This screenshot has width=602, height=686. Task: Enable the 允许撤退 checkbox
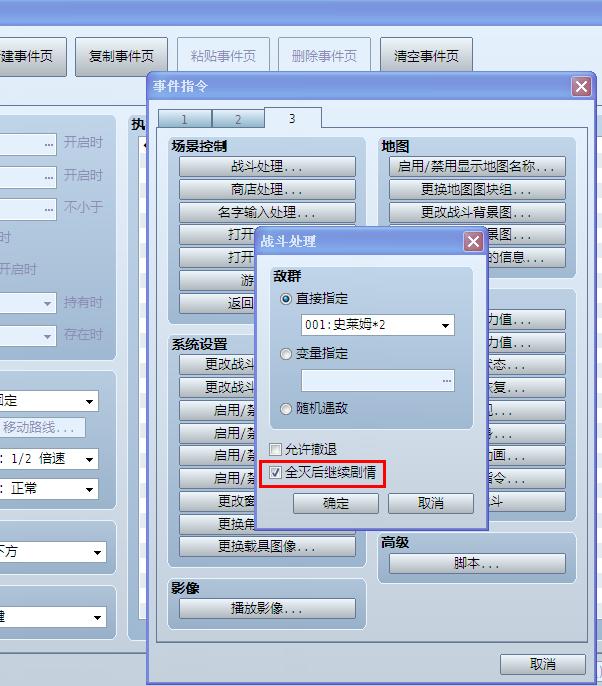(x=275, y=449)
